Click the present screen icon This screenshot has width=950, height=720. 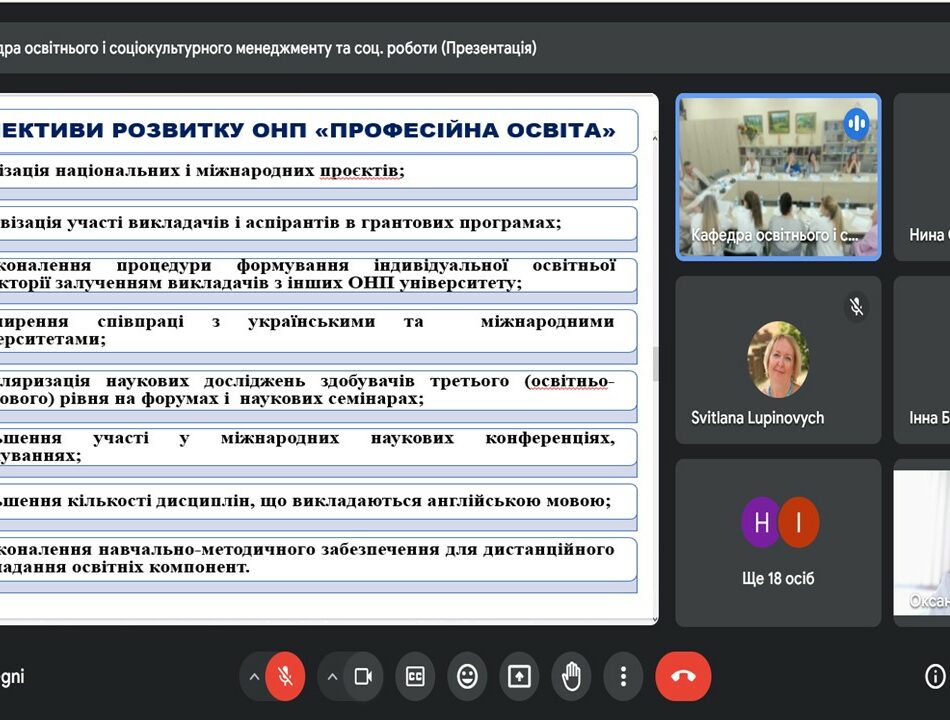coord(519,677)
